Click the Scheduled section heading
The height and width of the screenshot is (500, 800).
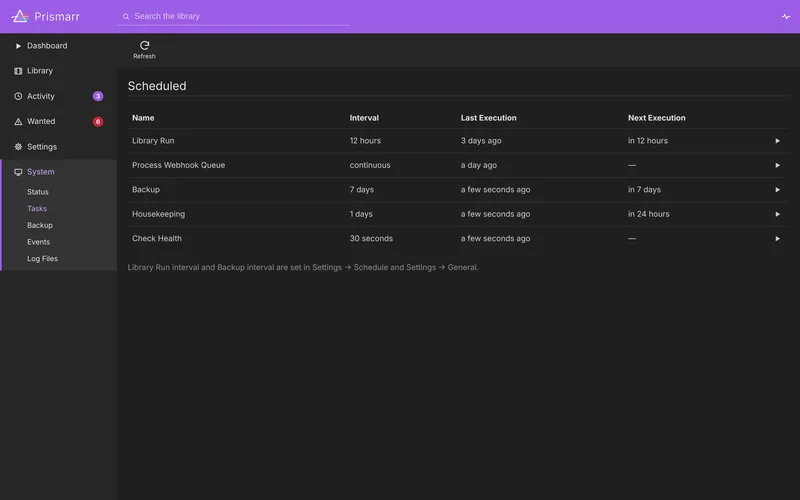[157, 86]
